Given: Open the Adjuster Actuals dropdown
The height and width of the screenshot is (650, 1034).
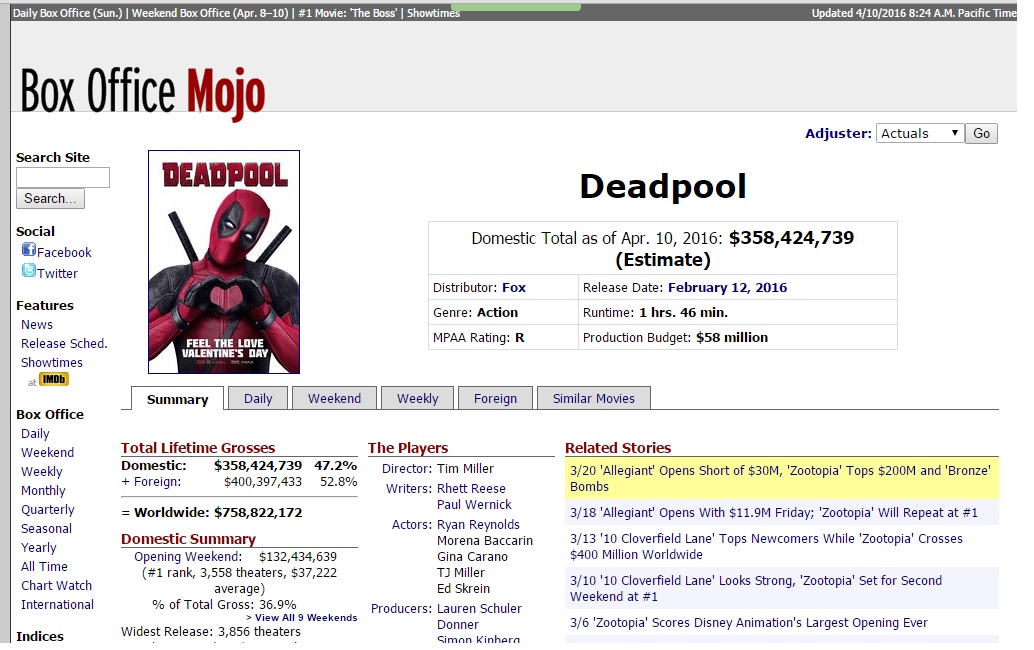Looking at the screenshot, I should [919, 133].
